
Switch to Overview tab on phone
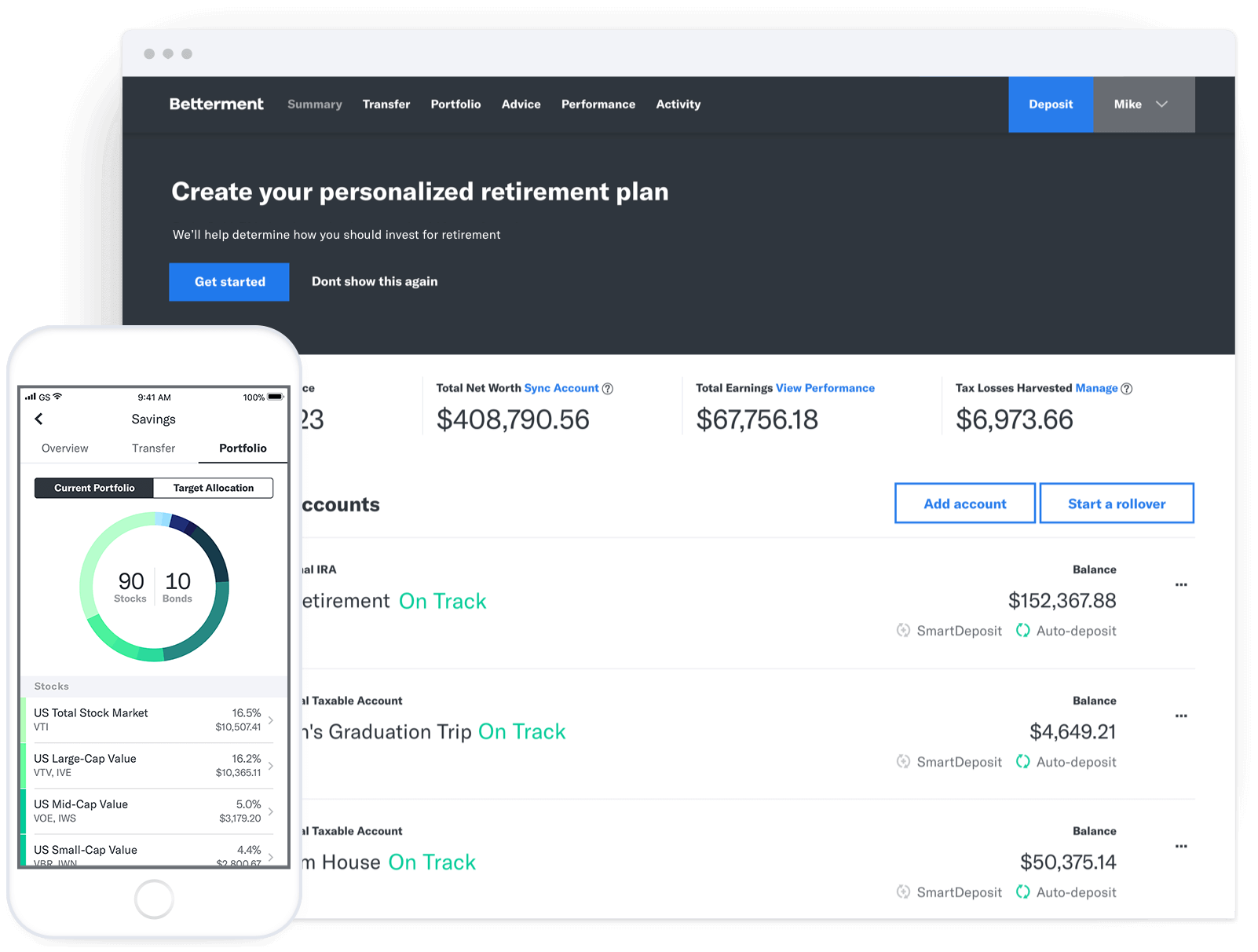click(65, 448)
